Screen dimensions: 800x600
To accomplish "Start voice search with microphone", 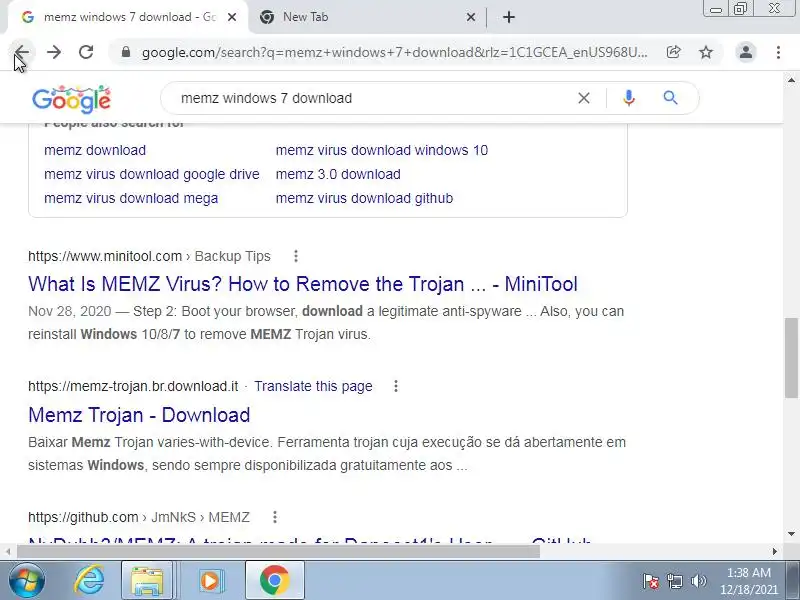I will point(629,98).
